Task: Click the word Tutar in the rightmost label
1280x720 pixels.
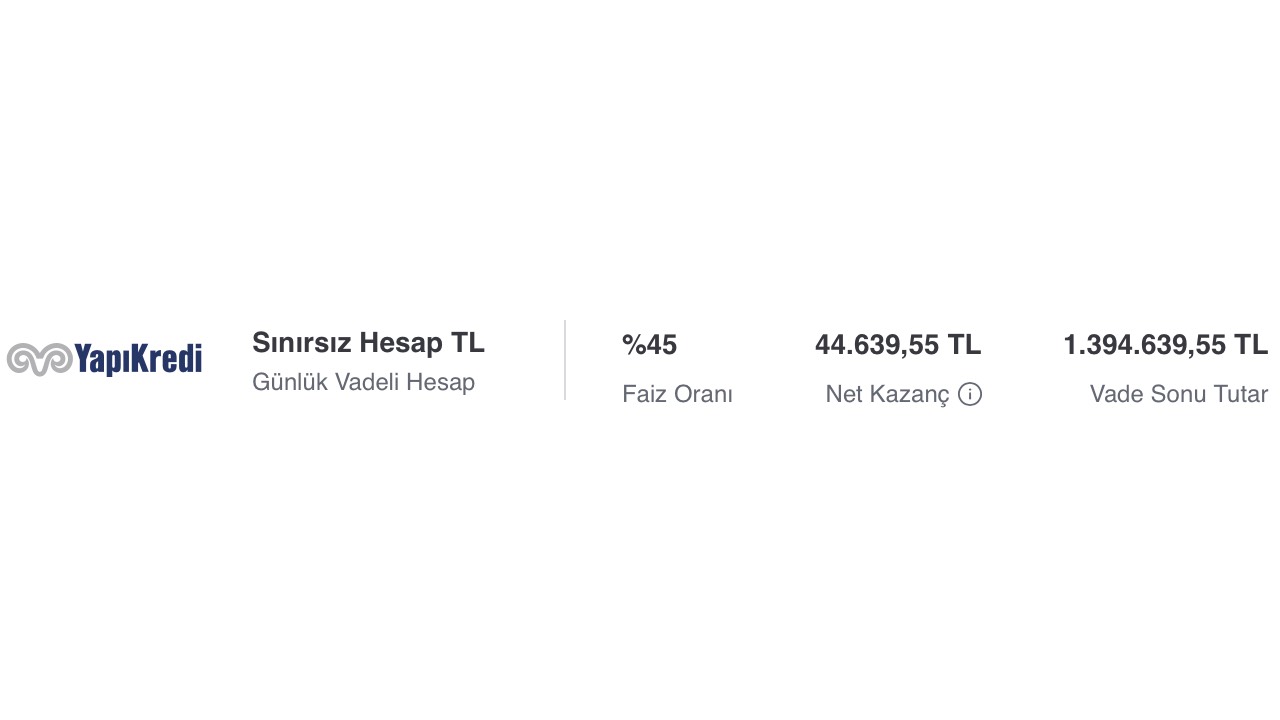Action: click(x=1242, y=394)
